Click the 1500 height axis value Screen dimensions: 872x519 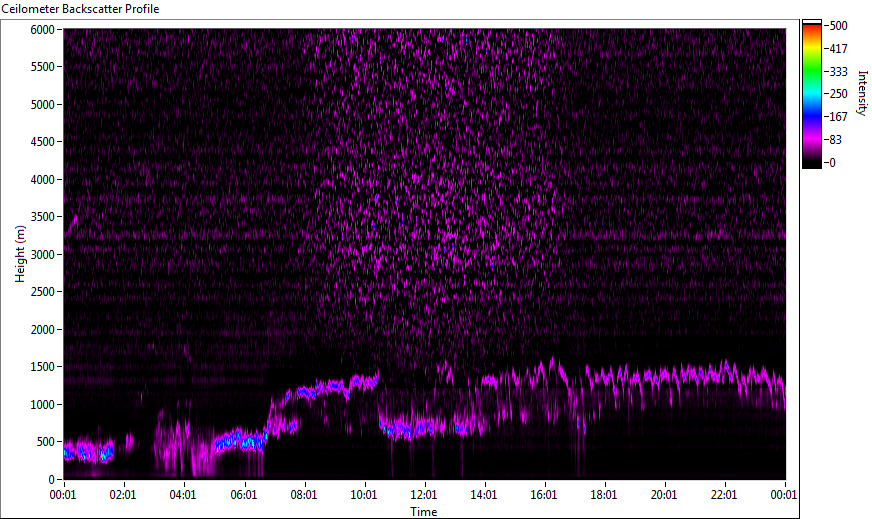pos(42,367)
